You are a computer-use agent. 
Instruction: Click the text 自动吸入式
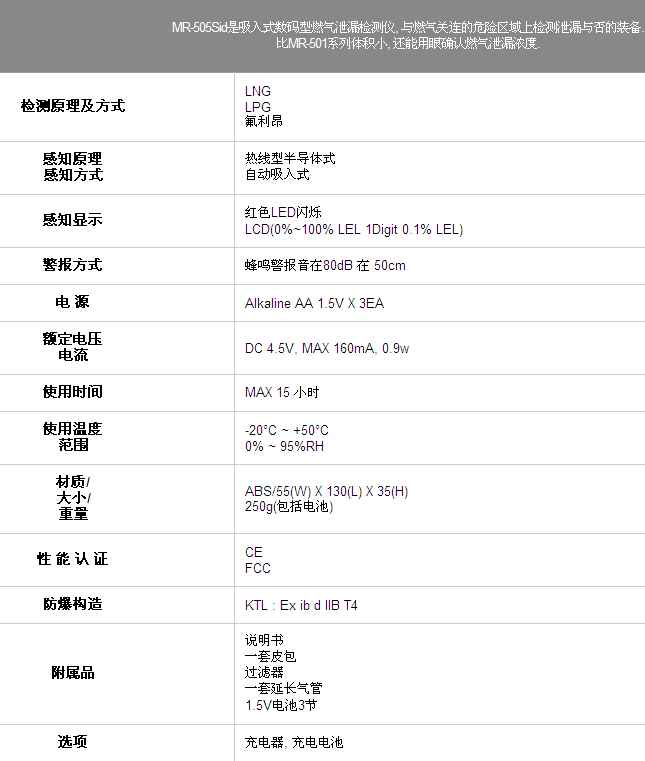277,174
